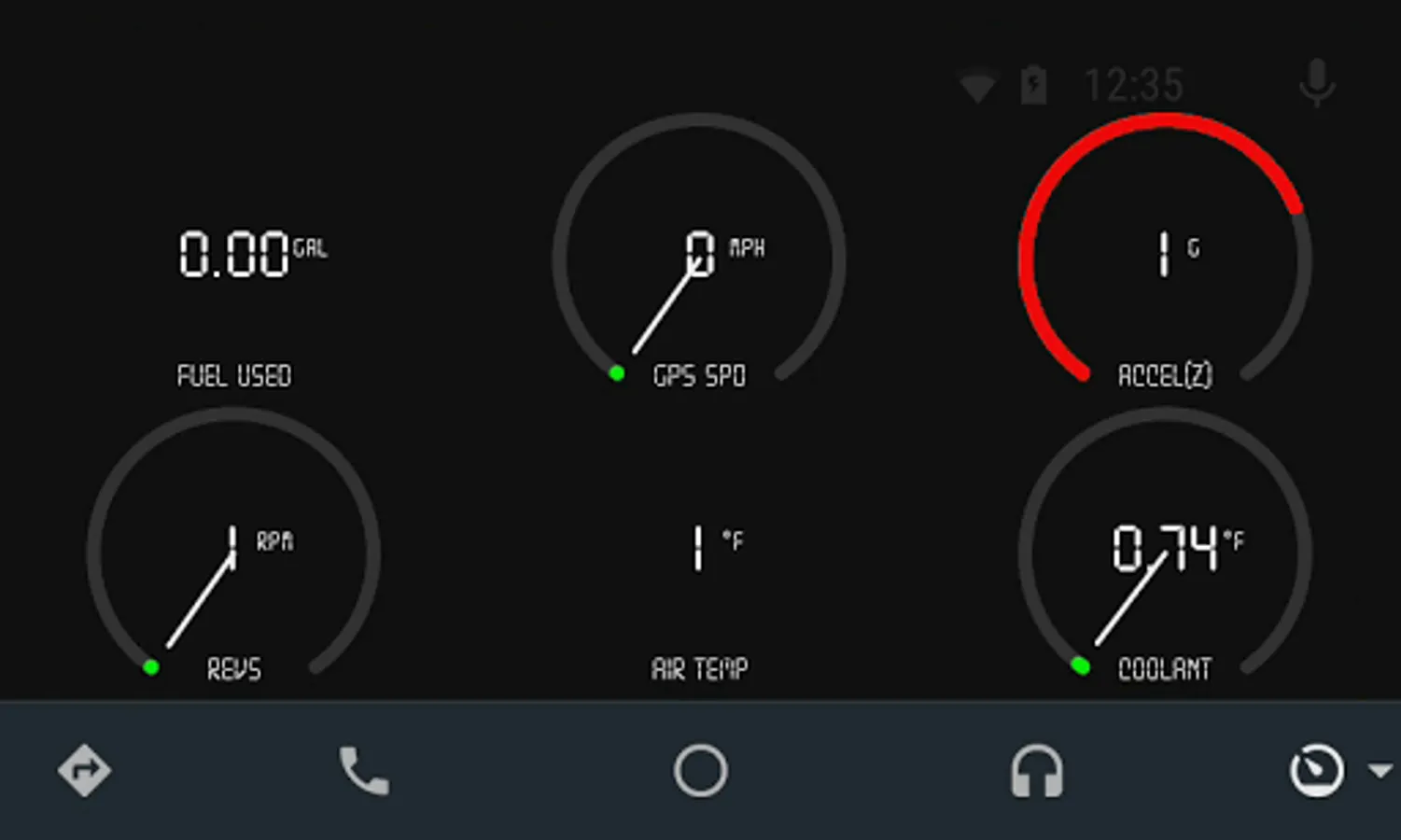
Task: Activate the microphone voice icon
Action: click(1317, 84)
